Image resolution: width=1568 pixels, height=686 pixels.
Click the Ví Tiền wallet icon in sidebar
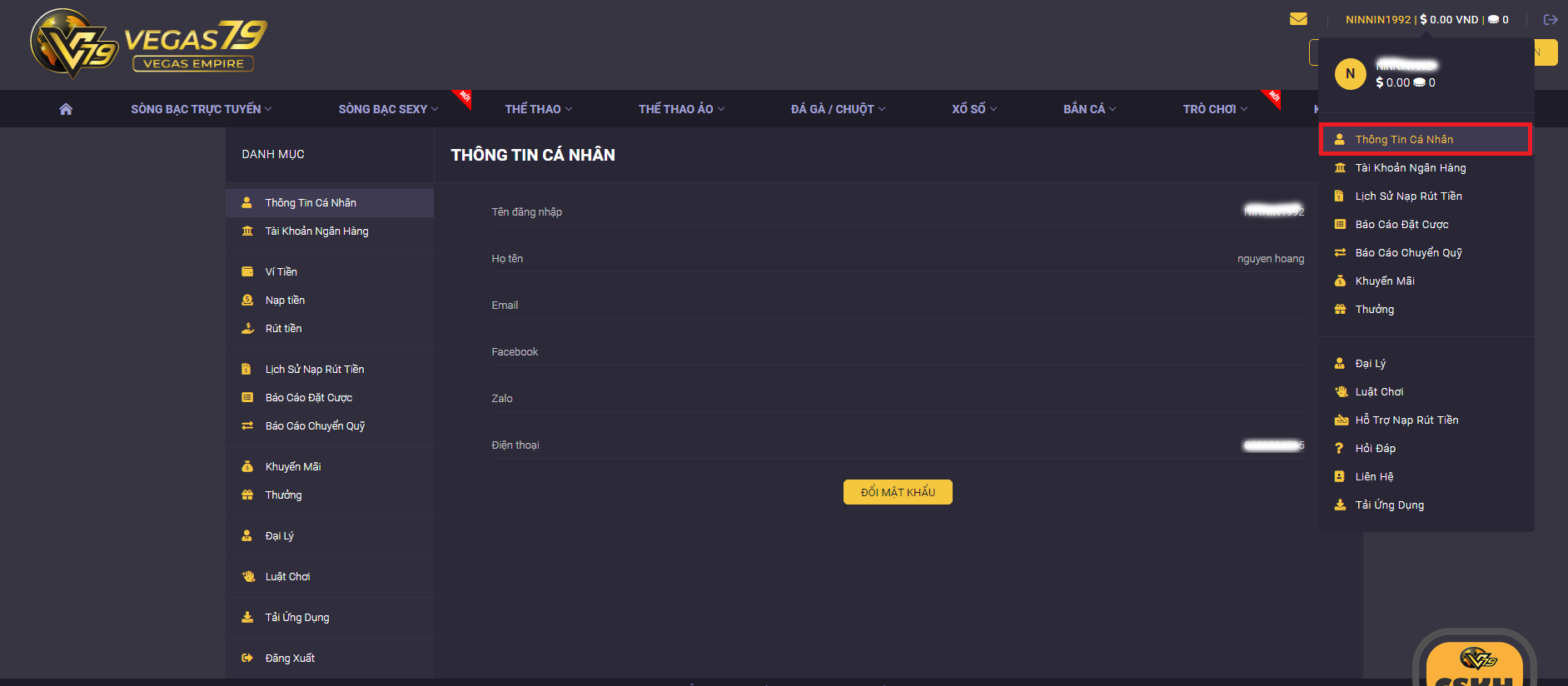click(x=247, y=271)
